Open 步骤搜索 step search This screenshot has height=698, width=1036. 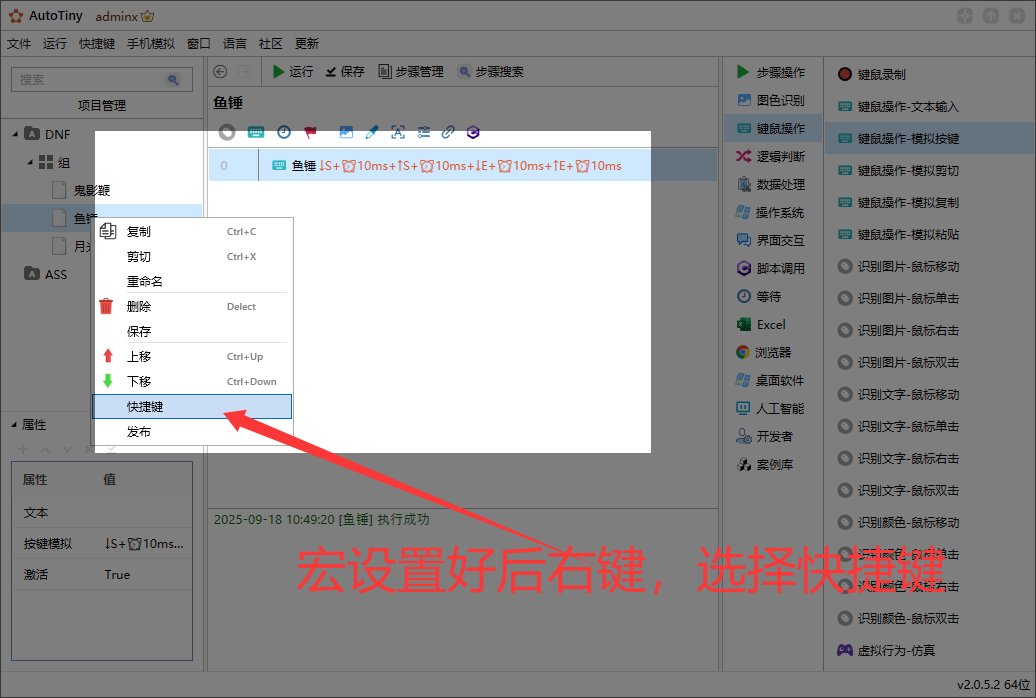coord(491,71)
